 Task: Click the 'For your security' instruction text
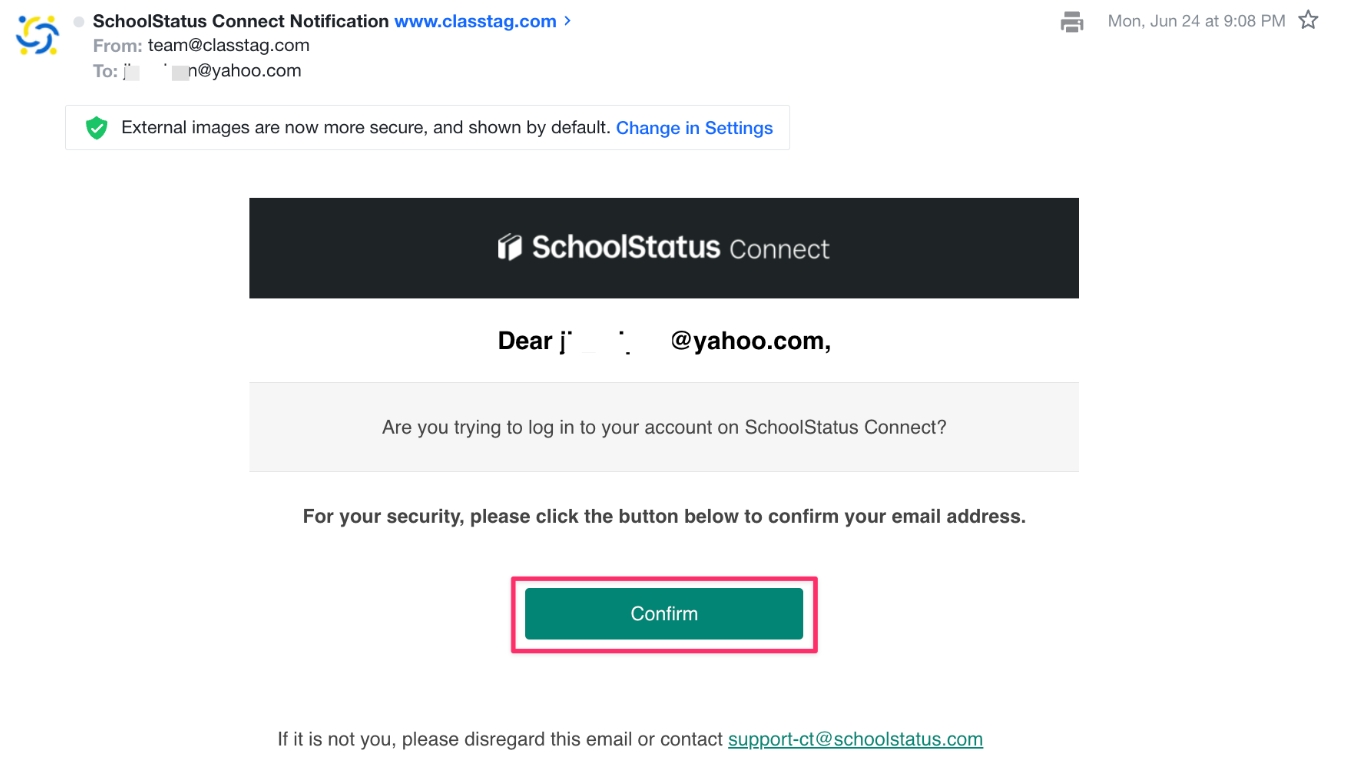click(x=664, y=517)
